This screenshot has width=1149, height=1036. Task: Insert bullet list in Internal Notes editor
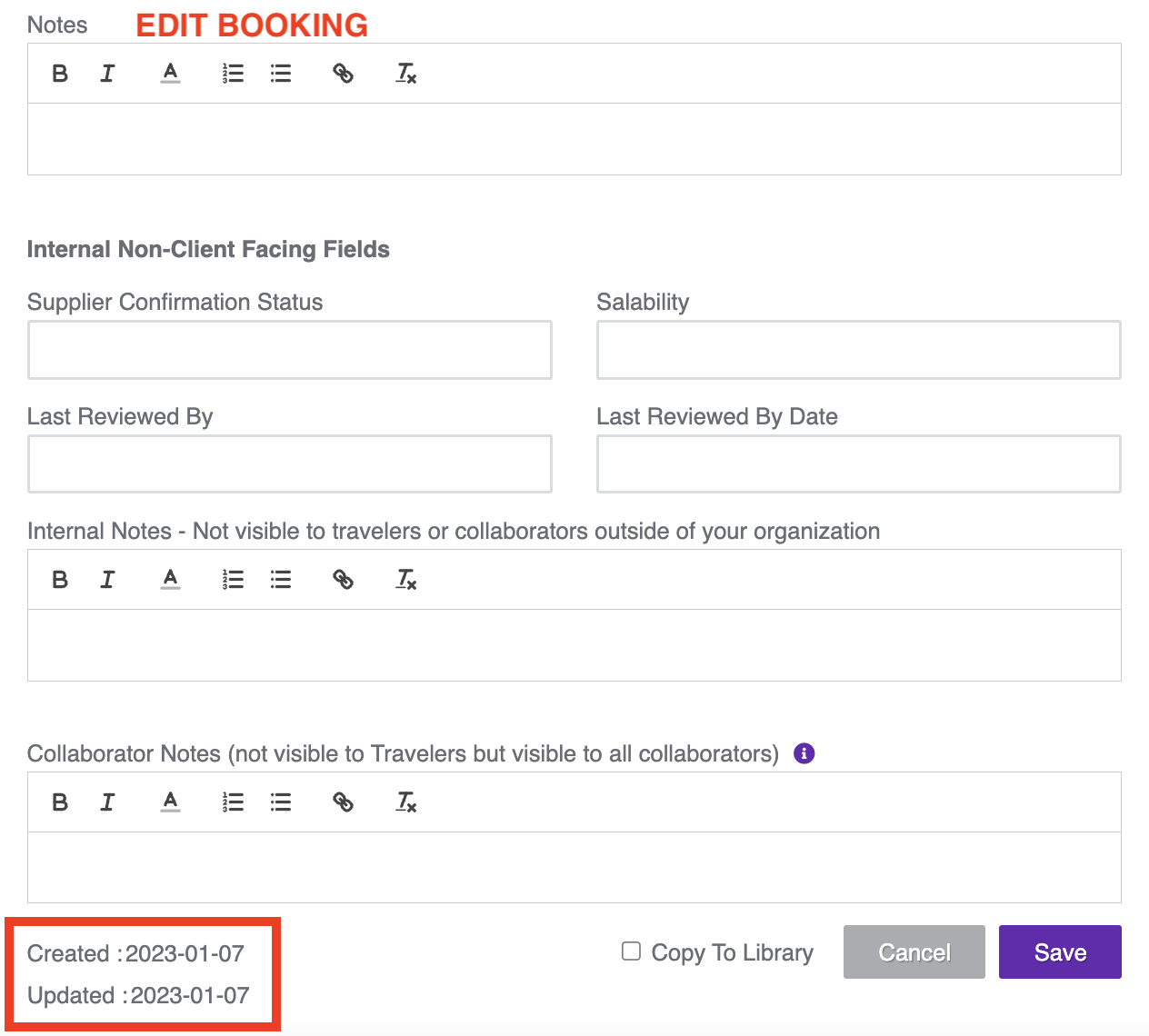point(281,580)
